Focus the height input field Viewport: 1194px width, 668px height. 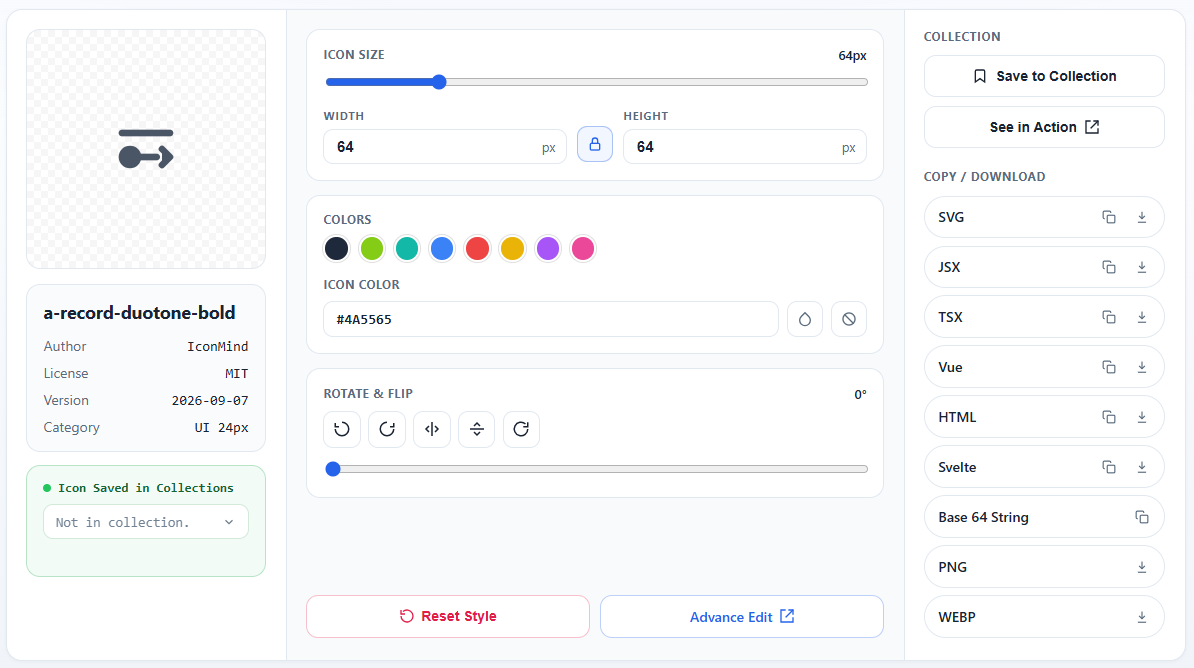(745, 147)
